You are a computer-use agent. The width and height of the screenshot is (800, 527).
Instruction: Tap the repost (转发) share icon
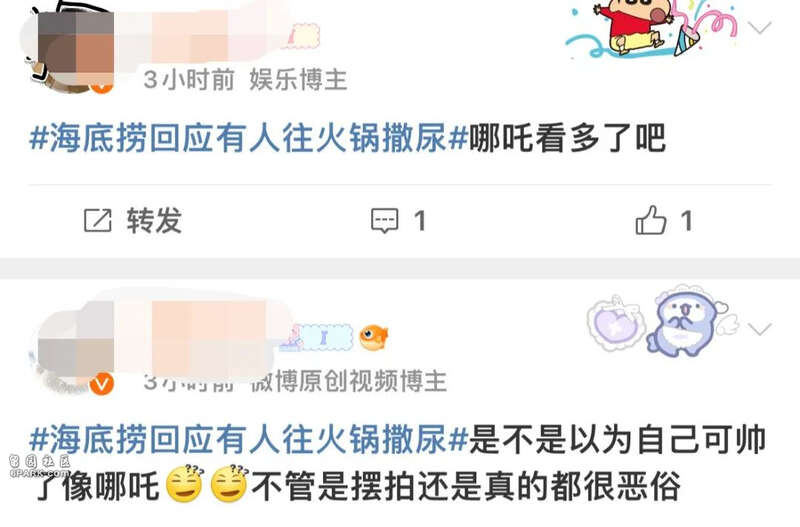click(97, 220)
